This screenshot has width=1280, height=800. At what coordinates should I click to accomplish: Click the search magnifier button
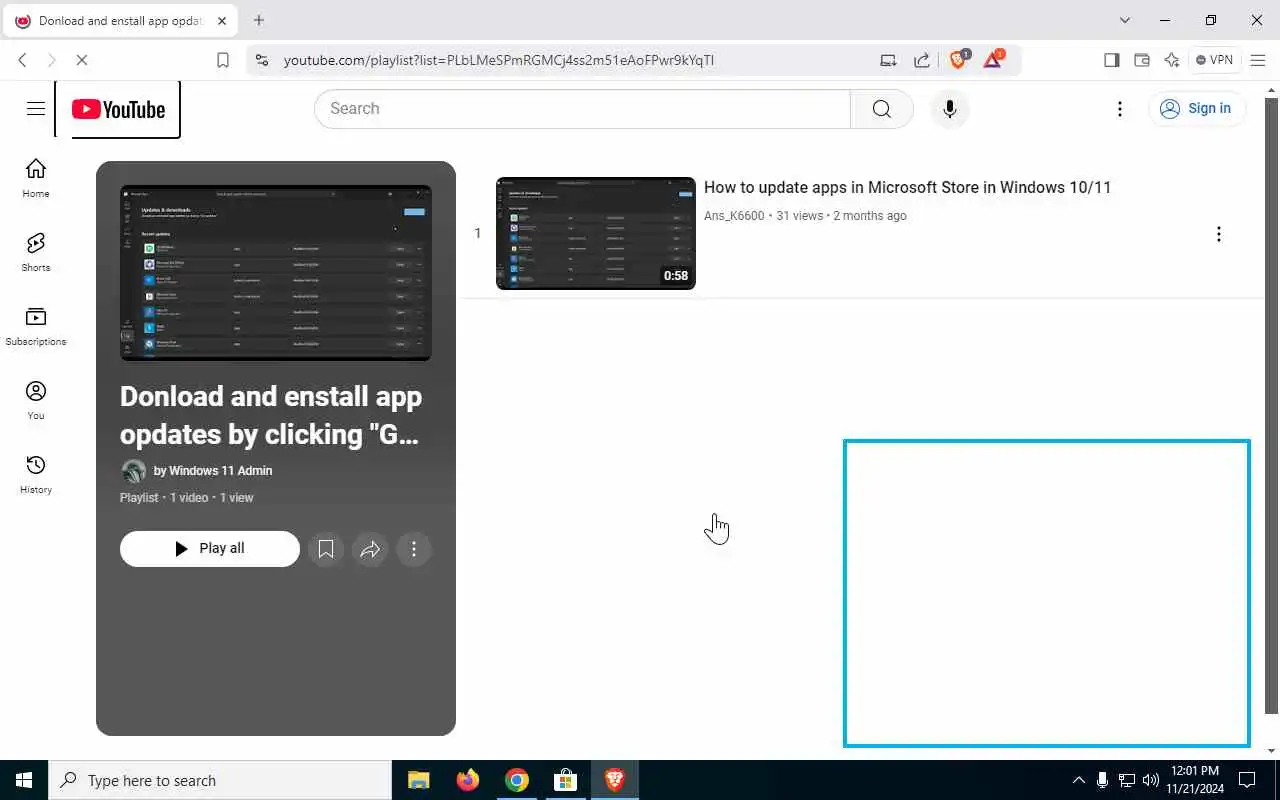click(881, 109)
